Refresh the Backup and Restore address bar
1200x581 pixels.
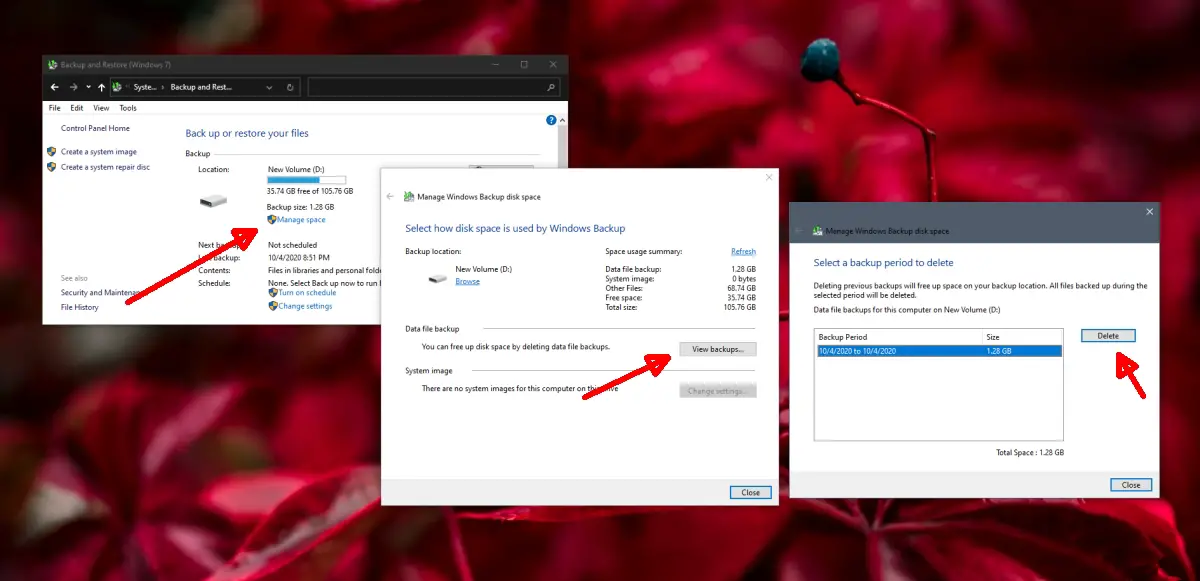[x=290, y=87]
